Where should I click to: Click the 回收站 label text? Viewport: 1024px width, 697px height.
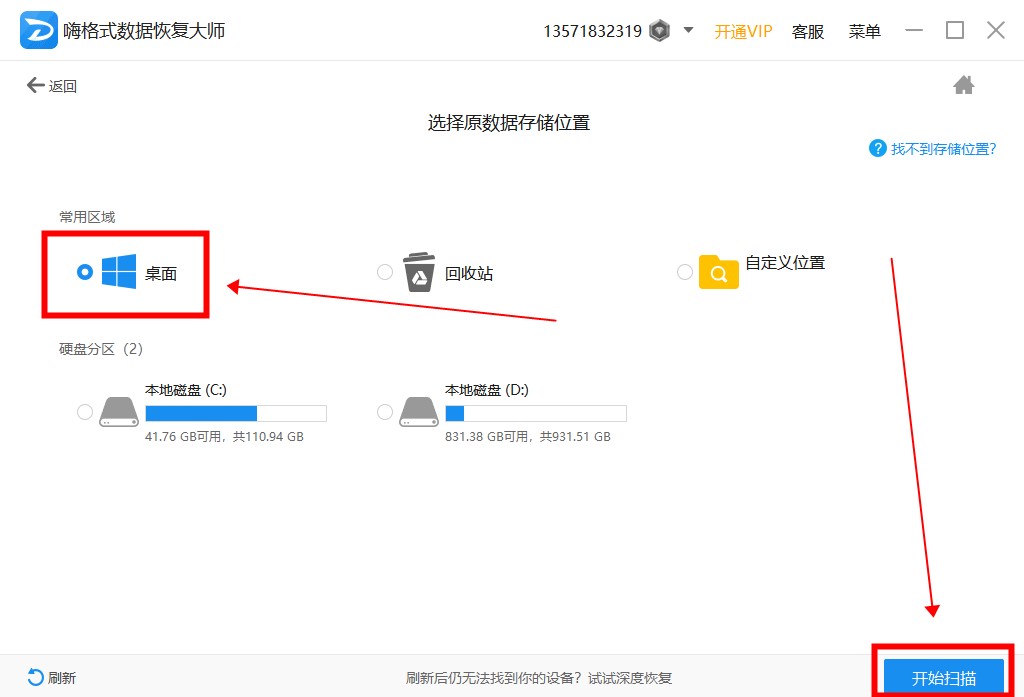(469, 274)
